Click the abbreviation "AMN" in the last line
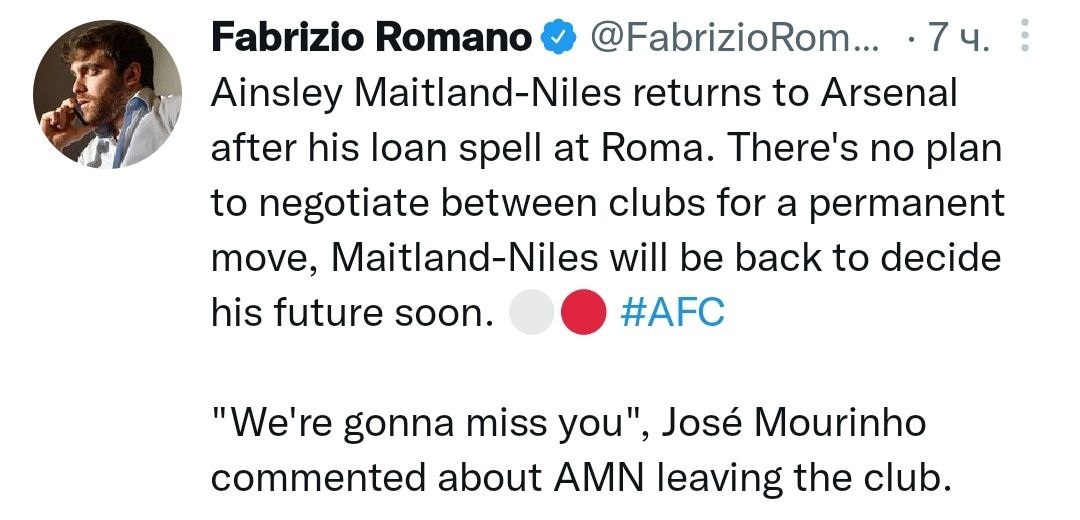The image size is (1080, 520). (x=594, y=478)
